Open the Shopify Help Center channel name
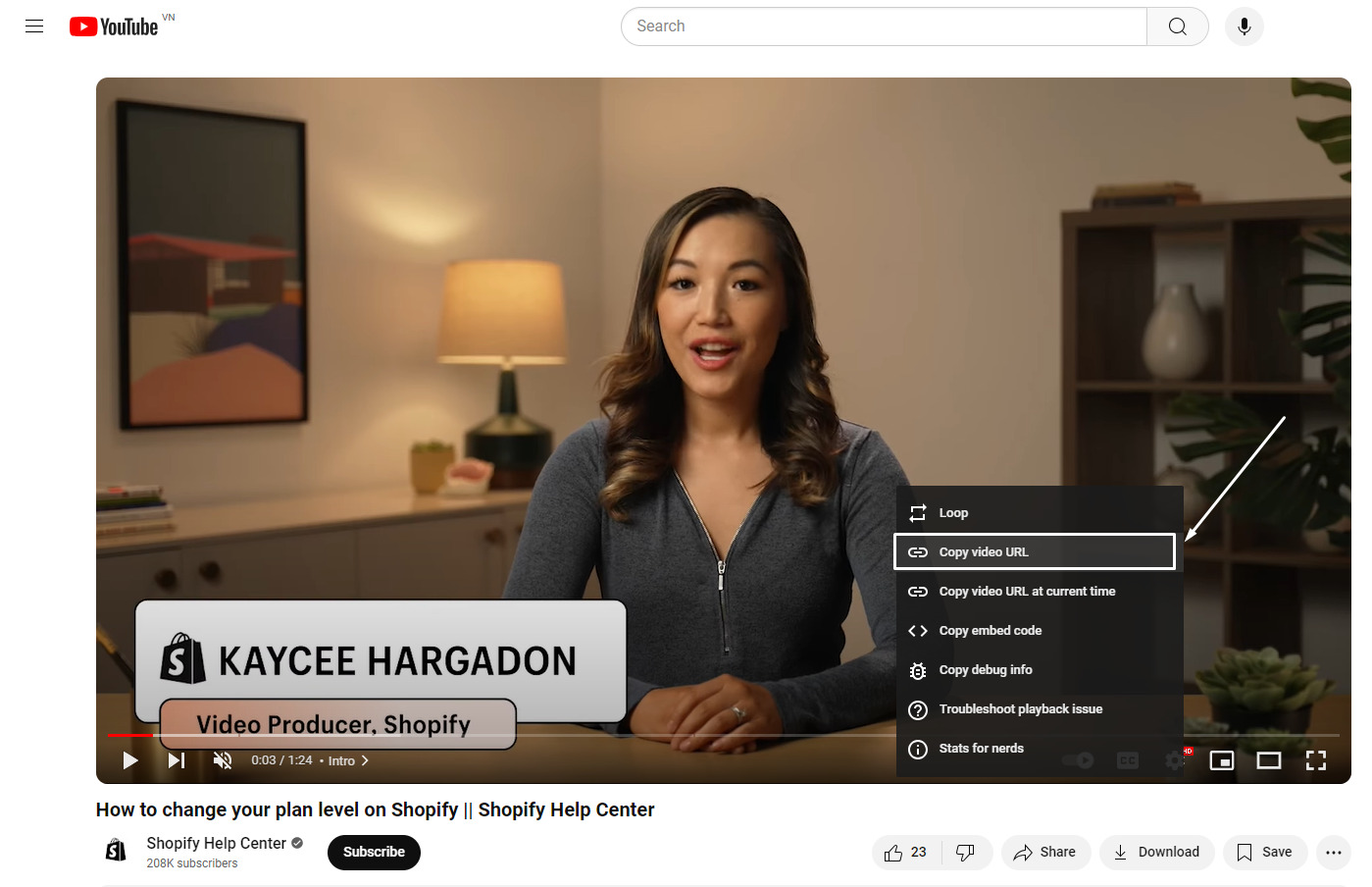This screenshot has width=1372, height=887. click(217, 844)
